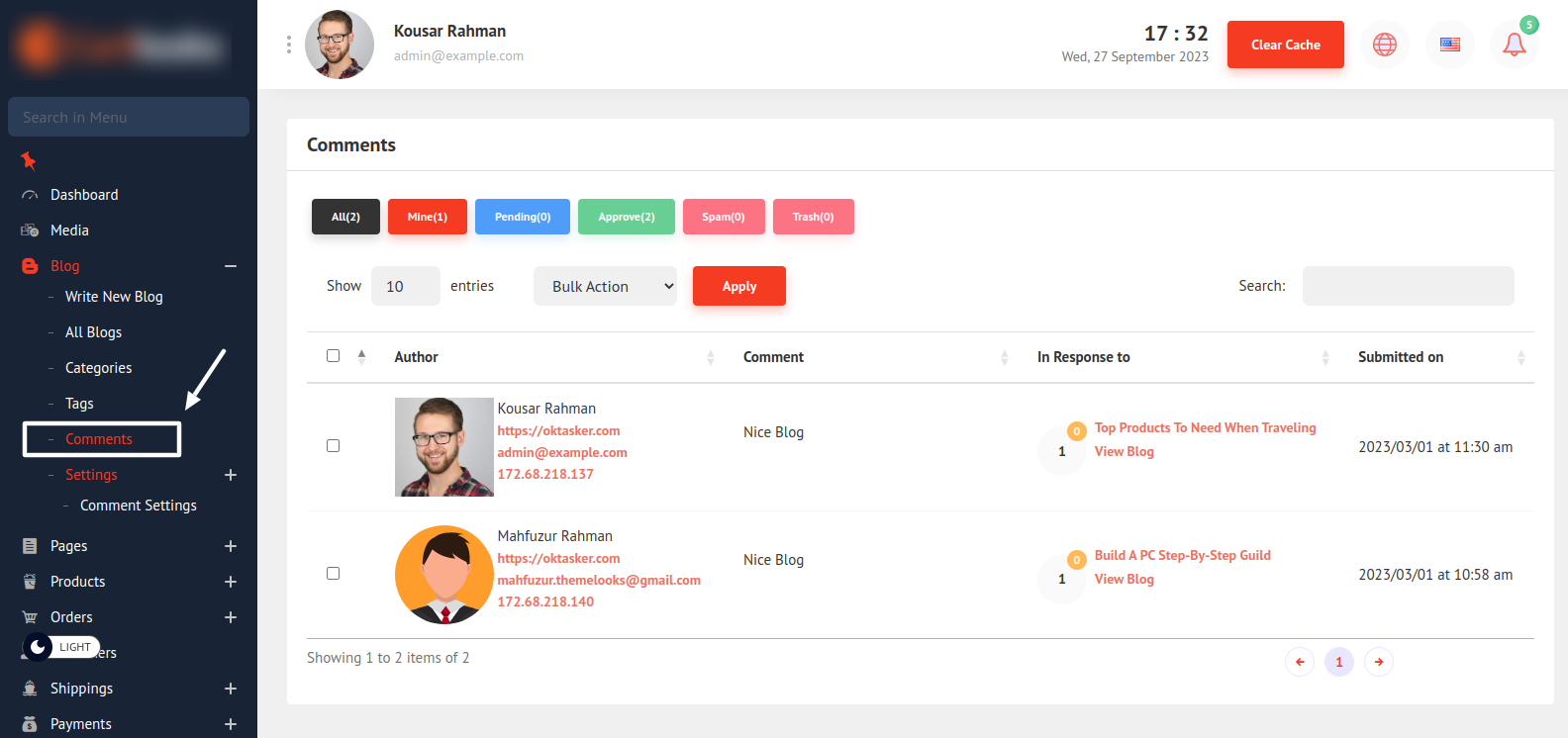The height and width of the screenshot is (738, 1568).
Task: Expand the Products menu section
Action: [x=231, y=582]
